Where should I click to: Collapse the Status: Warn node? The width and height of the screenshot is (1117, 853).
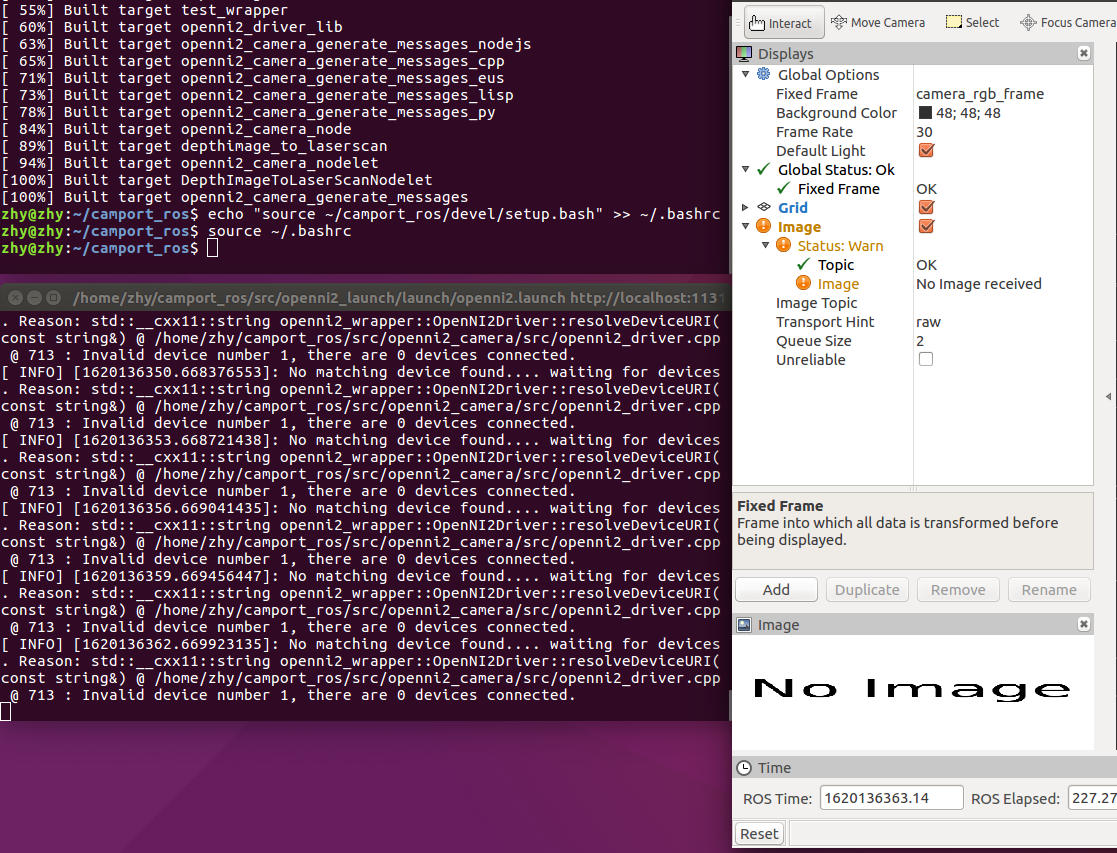pos(765,245)
